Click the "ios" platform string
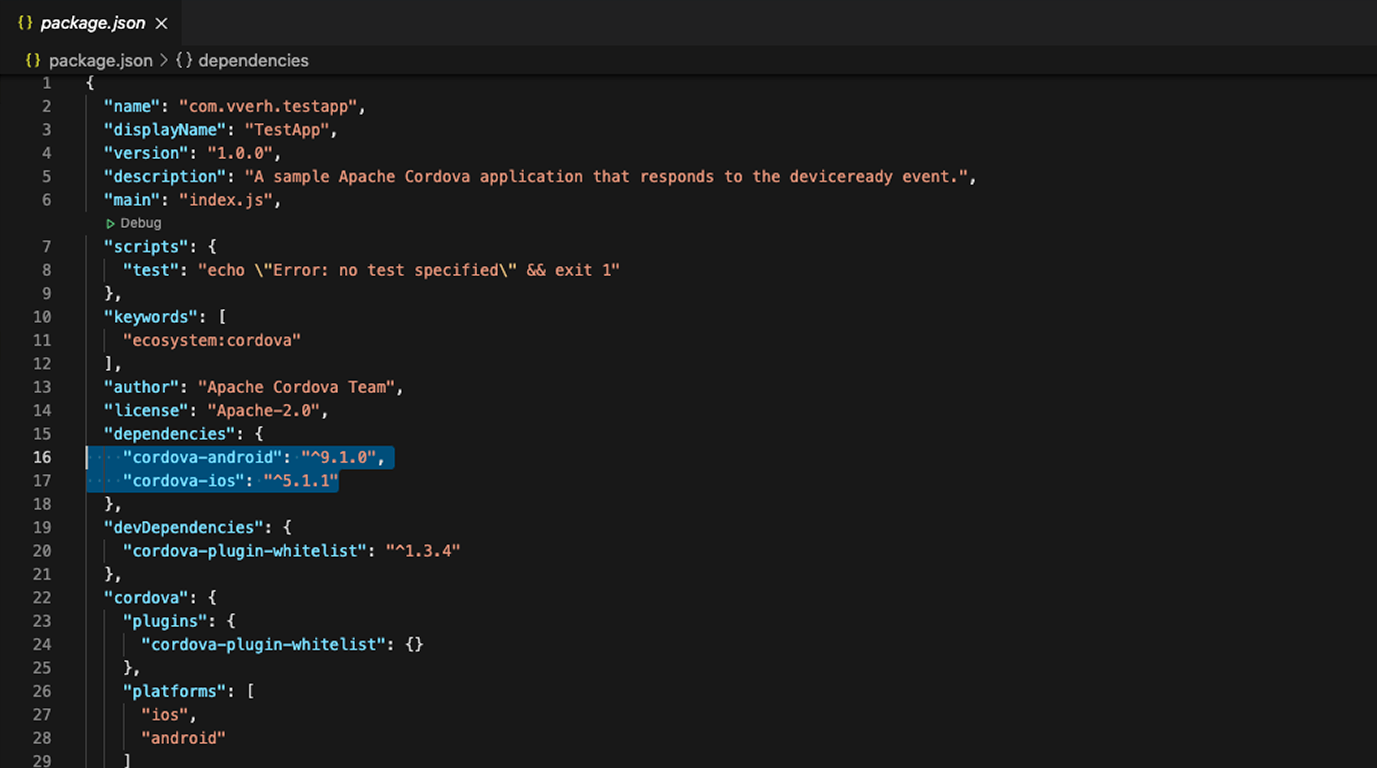 click(x=164, y=714)
